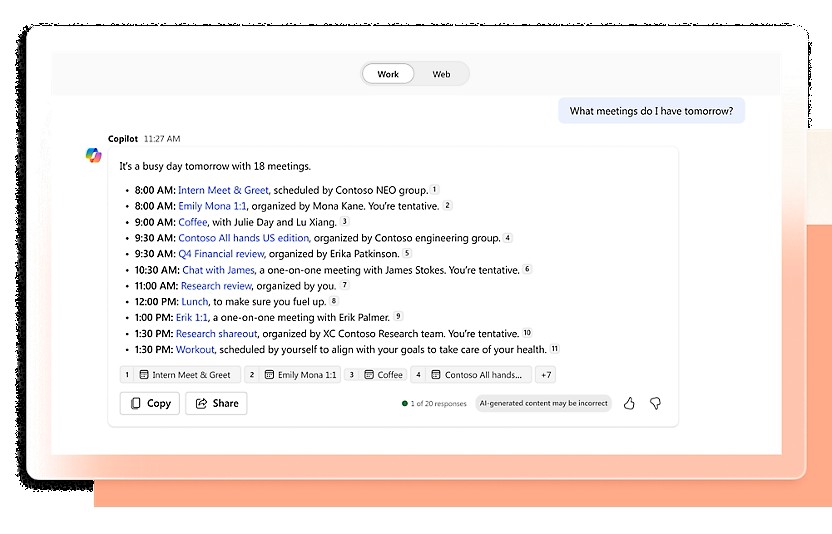Open Contoso All hands reference chip

(471, 375)
